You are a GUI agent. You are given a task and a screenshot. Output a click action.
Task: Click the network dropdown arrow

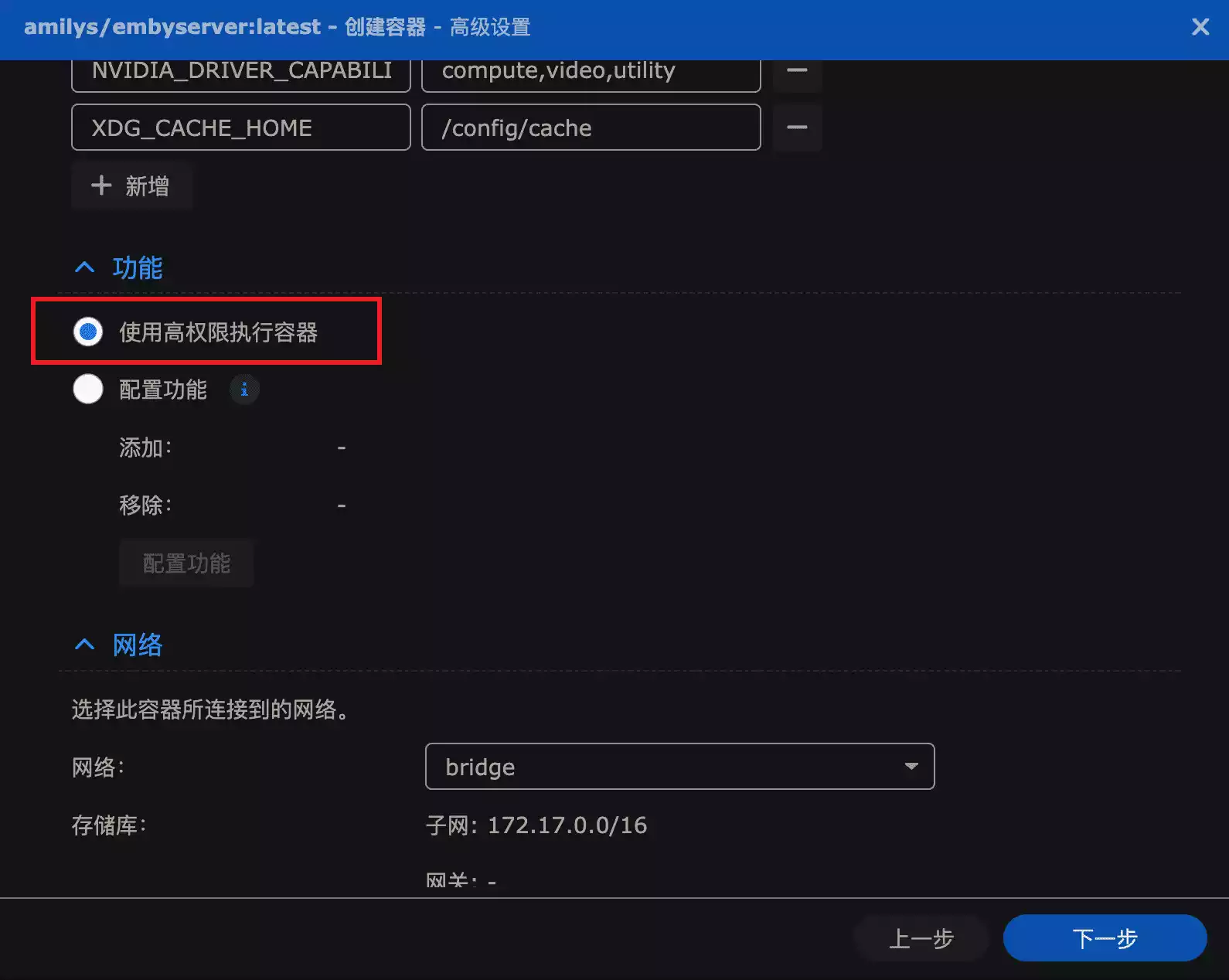pyautogui.click(x=911, y=767)
